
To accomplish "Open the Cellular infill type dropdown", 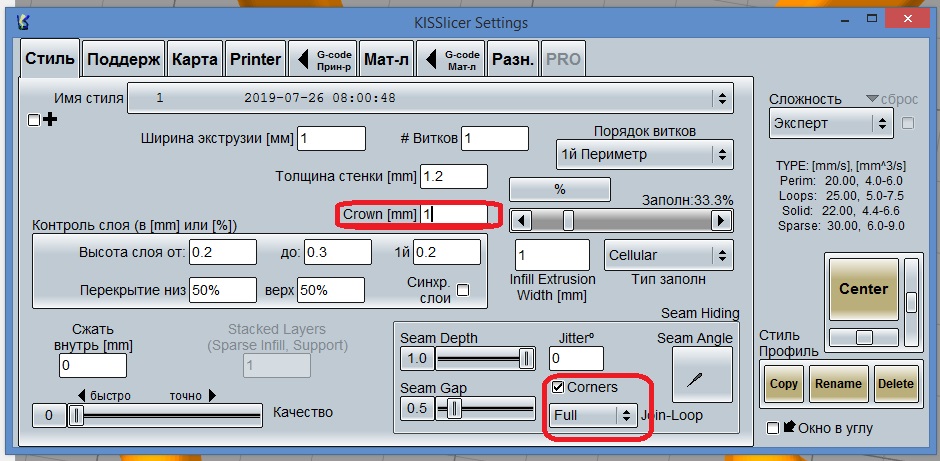I will 668,255.
